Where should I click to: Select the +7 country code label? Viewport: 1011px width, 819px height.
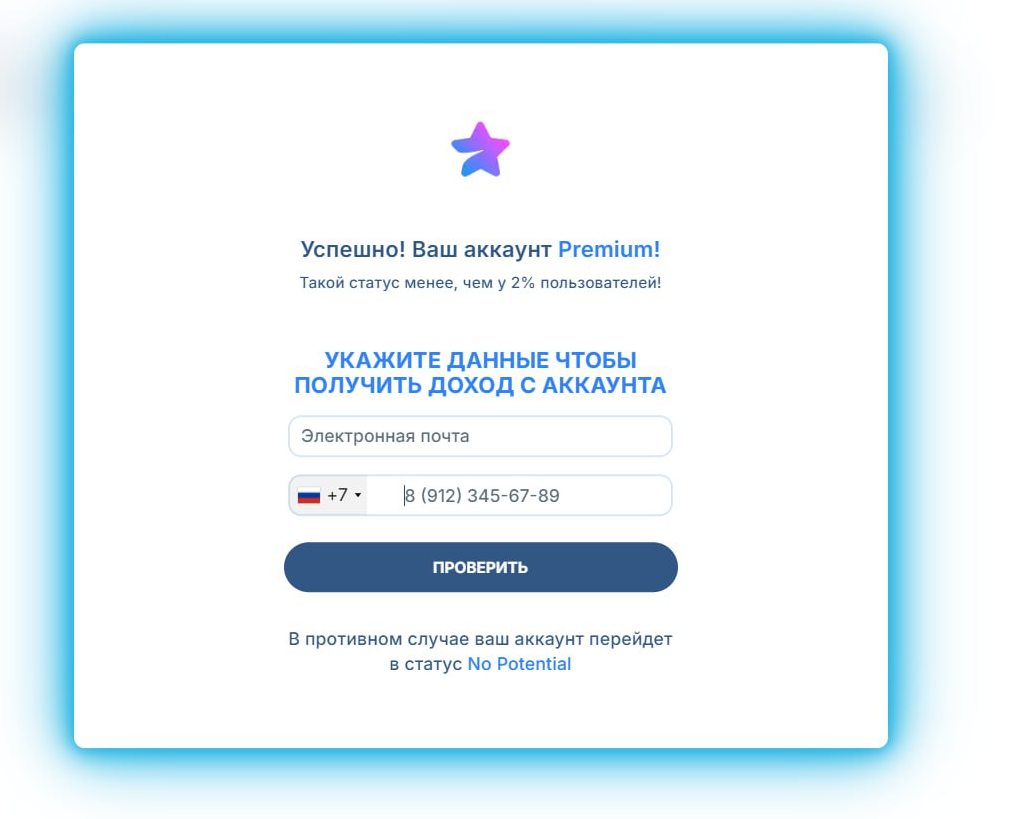[x=337, y=495]
